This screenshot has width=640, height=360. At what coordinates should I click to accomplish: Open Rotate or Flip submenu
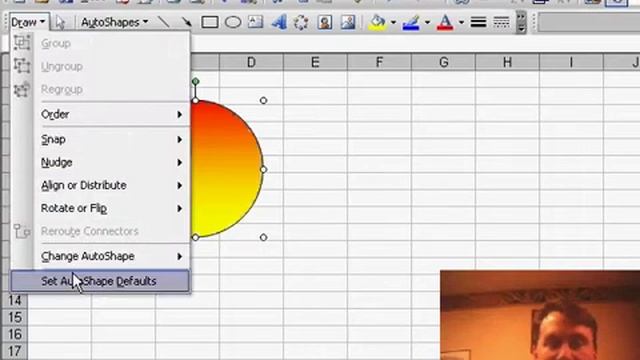point(111,208)
